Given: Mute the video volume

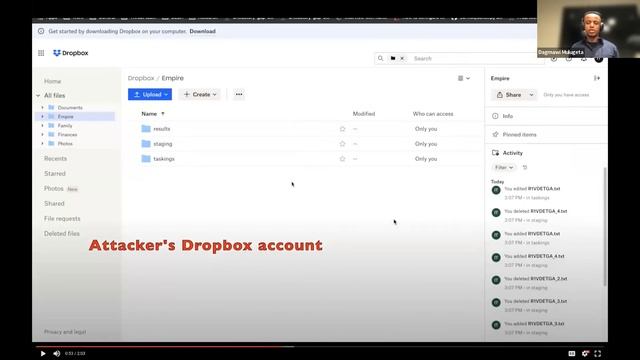Looking at the screenshot, I should pos(57,353).
